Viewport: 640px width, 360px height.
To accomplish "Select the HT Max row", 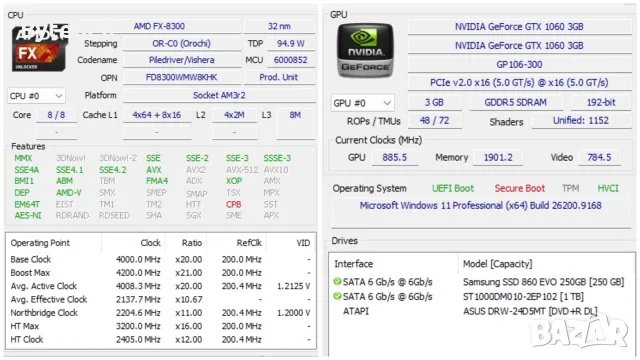I will pyautogui.click(x=160, y=326).
